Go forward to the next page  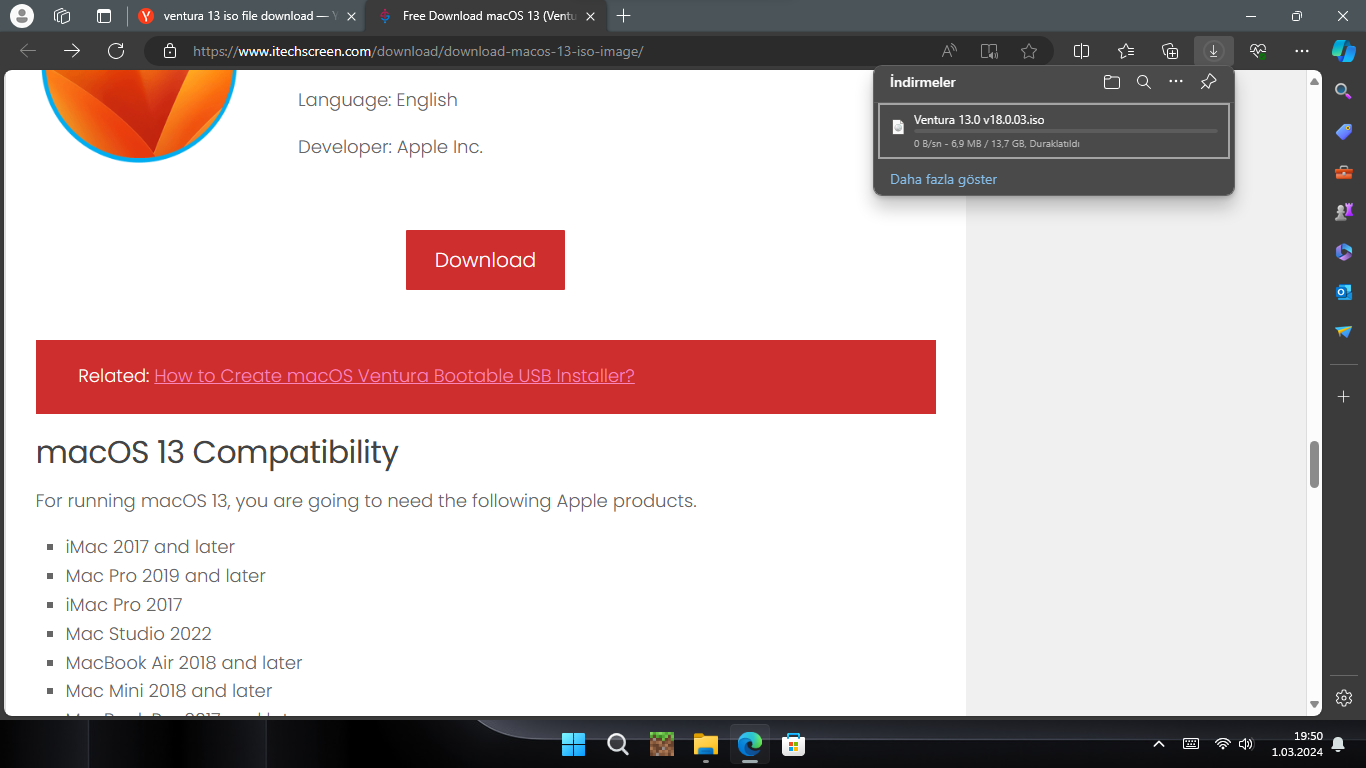(72, 51)
